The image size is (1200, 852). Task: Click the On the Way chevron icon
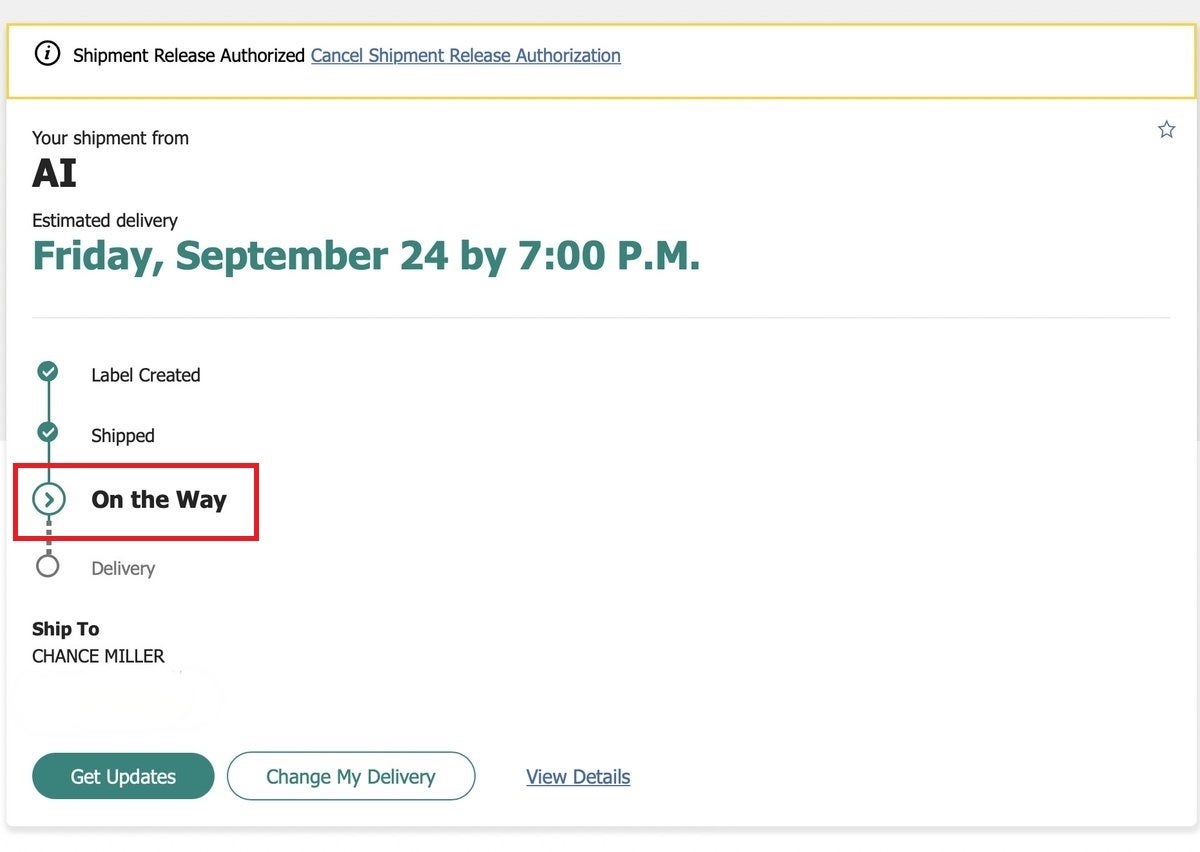point(48,499)
